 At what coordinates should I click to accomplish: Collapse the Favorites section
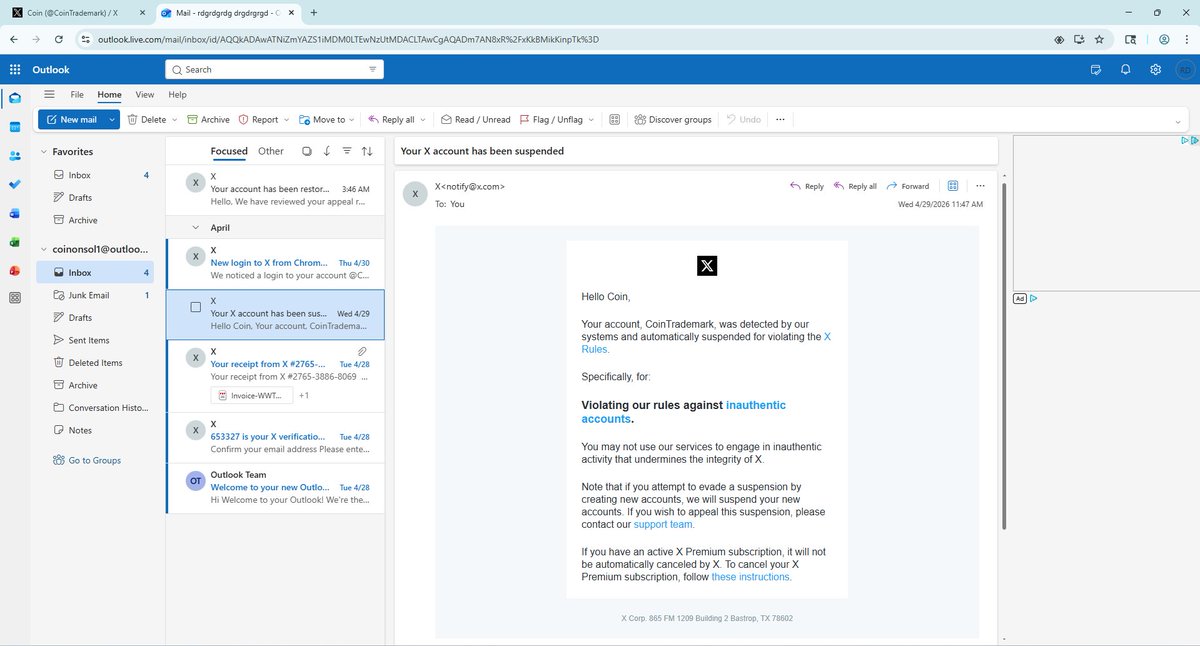coord(43,152)
